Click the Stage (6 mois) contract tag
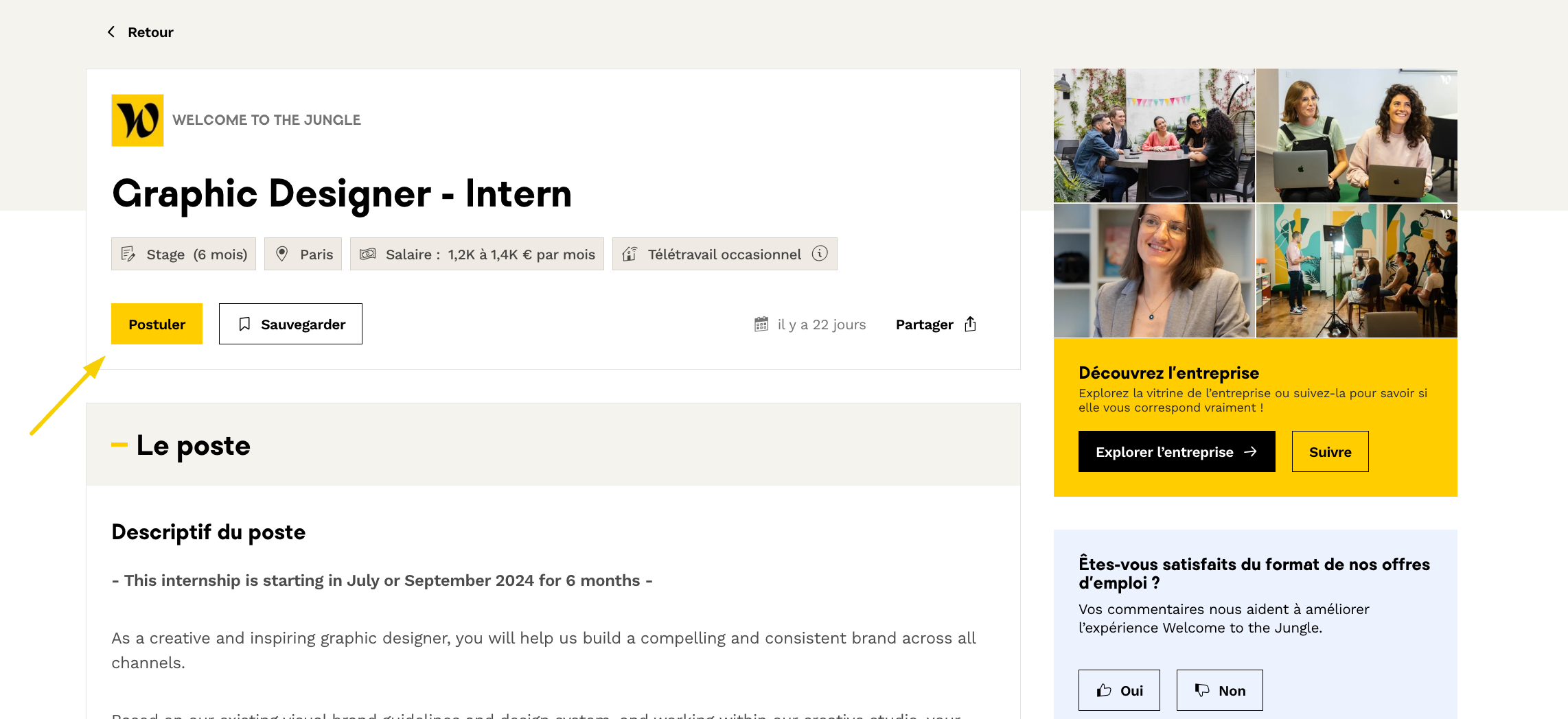1568x719 pixels. tap(183, 254)
